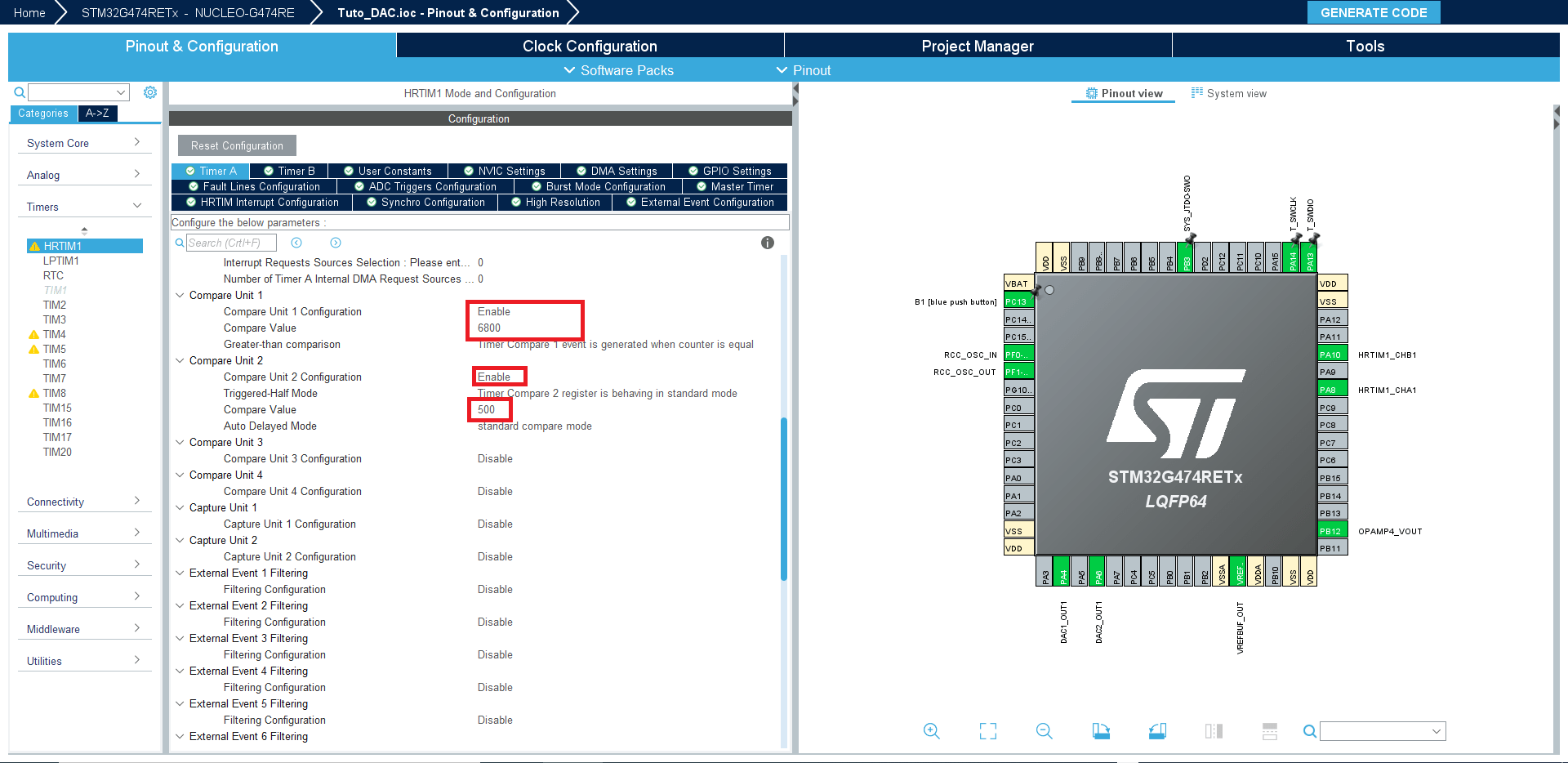Click the PC13 pin on the chip

point(1018,301)
